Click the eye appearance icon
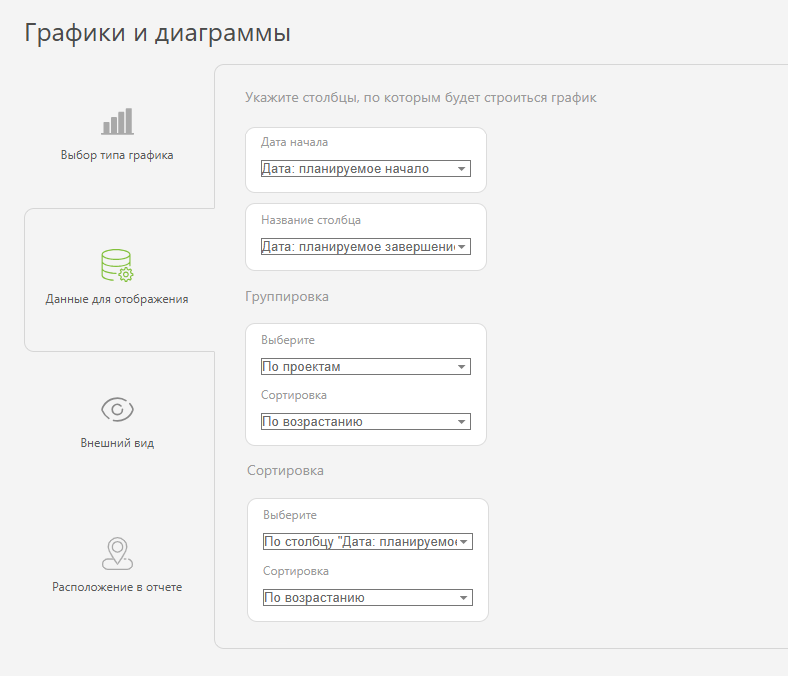This screenshot has height=676, width=788. coord(117,409)
